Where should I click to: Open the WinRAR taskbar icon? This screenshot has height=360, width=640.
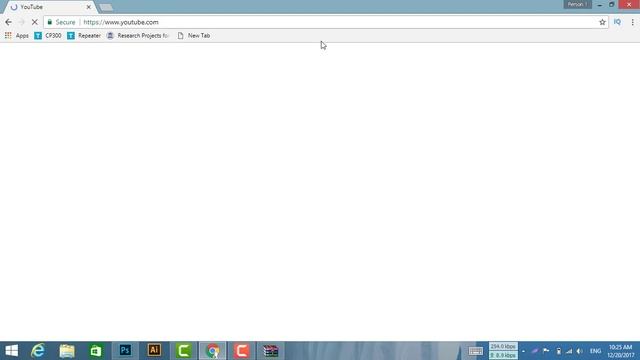(271, 351)
